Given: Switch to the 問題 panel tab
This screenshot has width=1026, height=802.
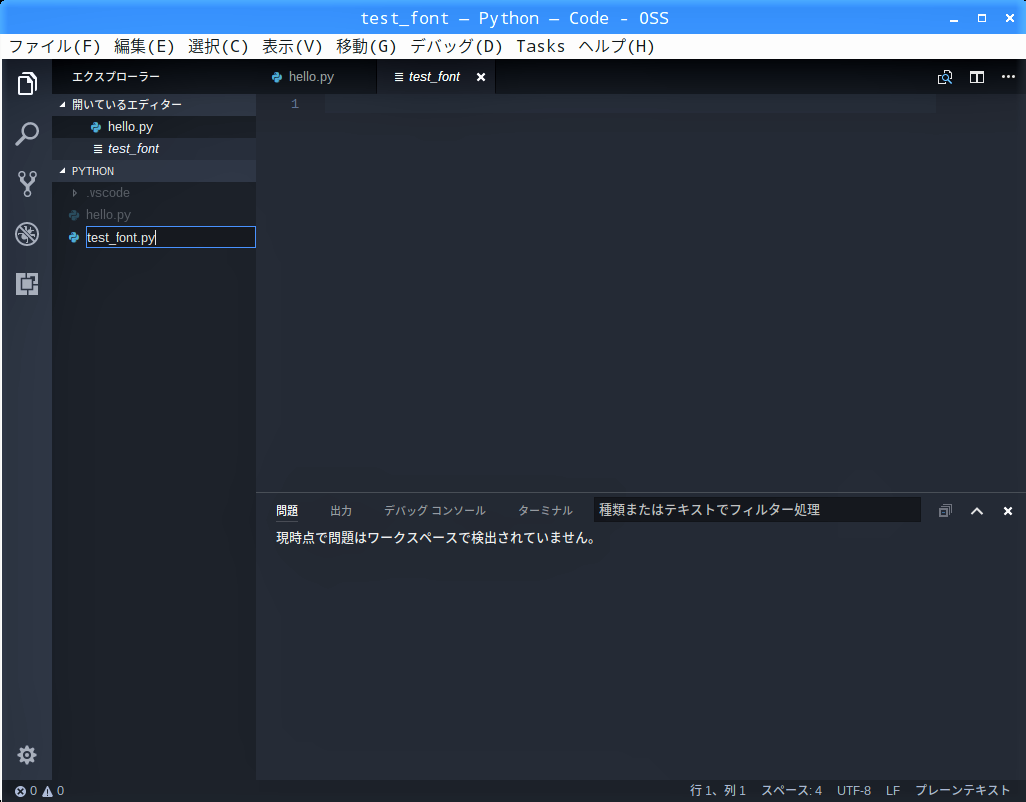Looking at the screenshot, I should coord(287,511).
